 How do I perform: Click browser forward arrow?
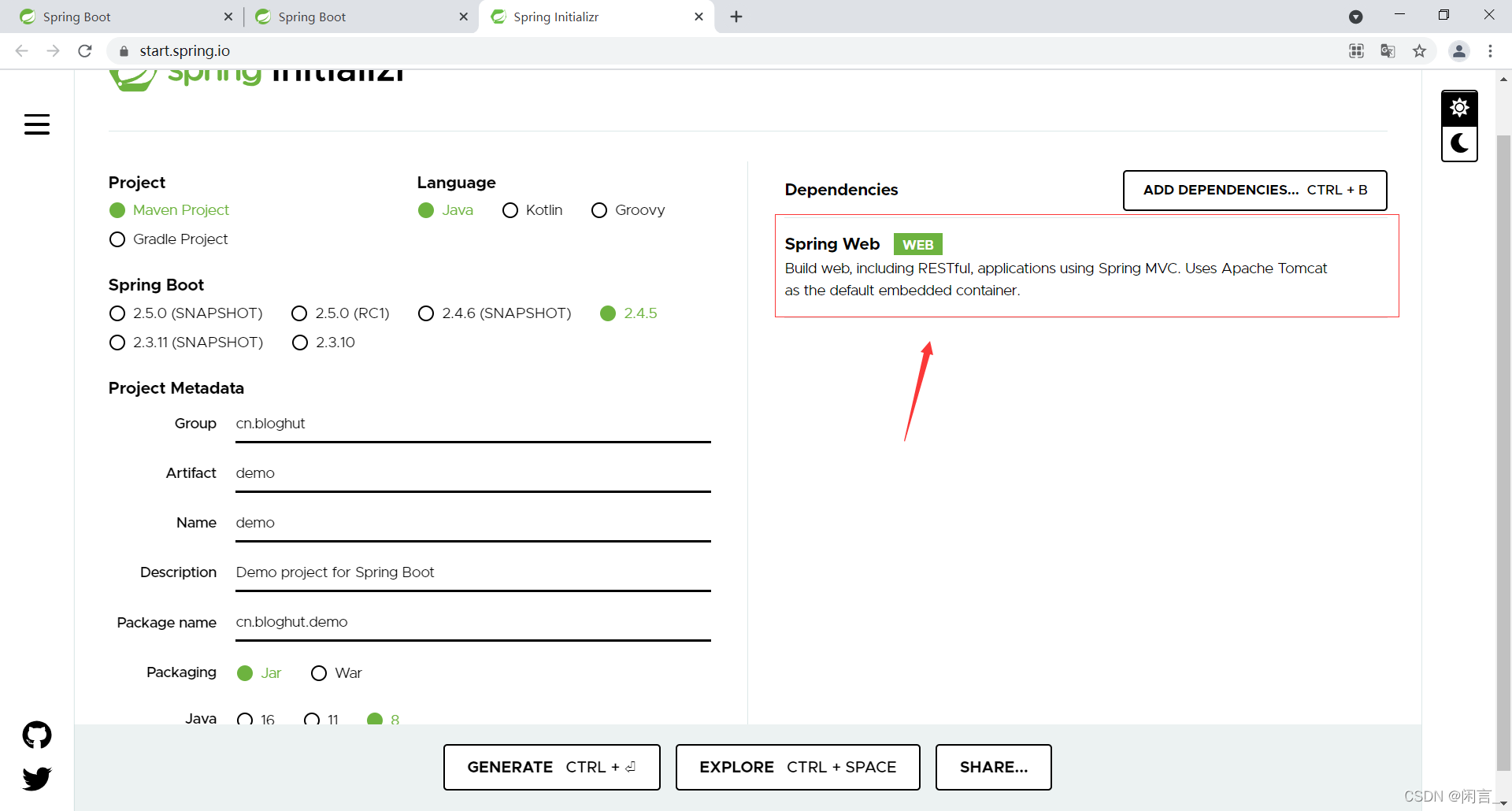click(x=53, y=51)
